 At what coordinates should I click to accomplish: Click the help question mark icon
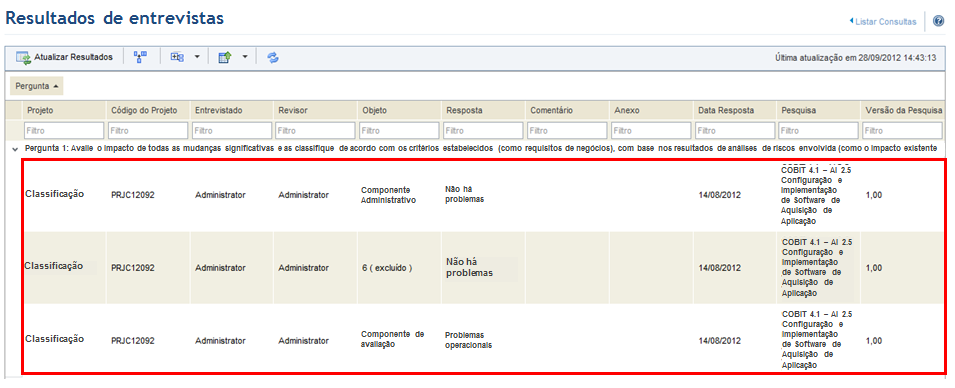click(939, 21)
